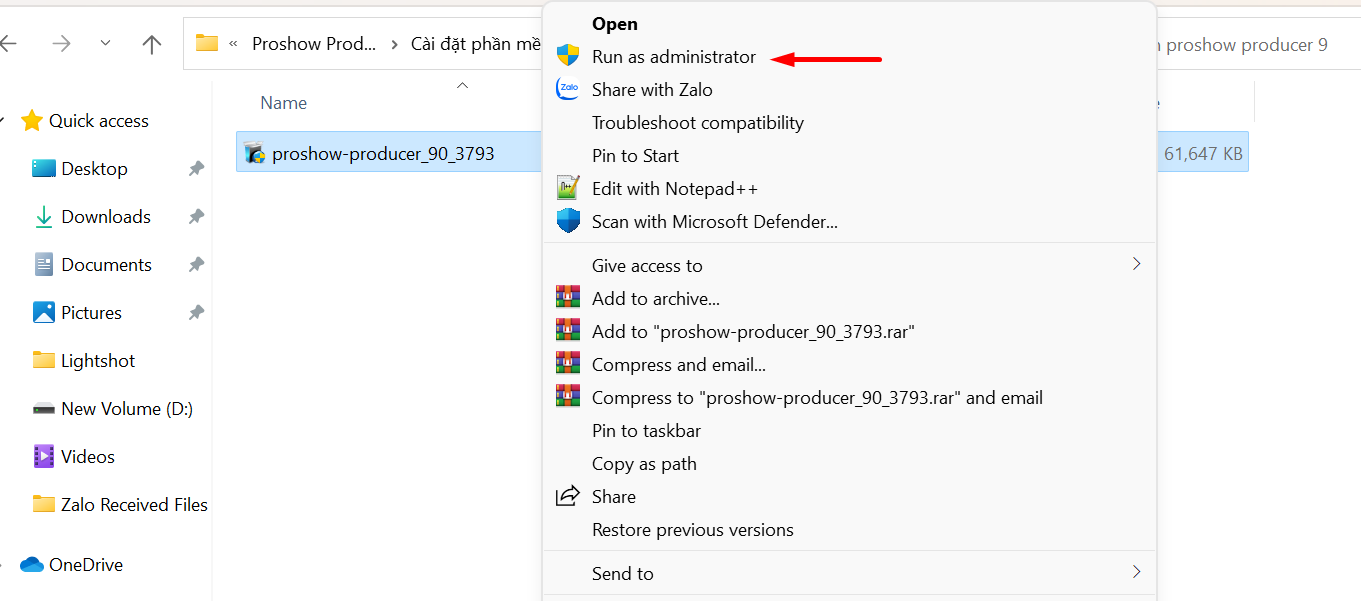1361x601 pixels.
Task: Select Share with Zalo
Action: [652, 90]
